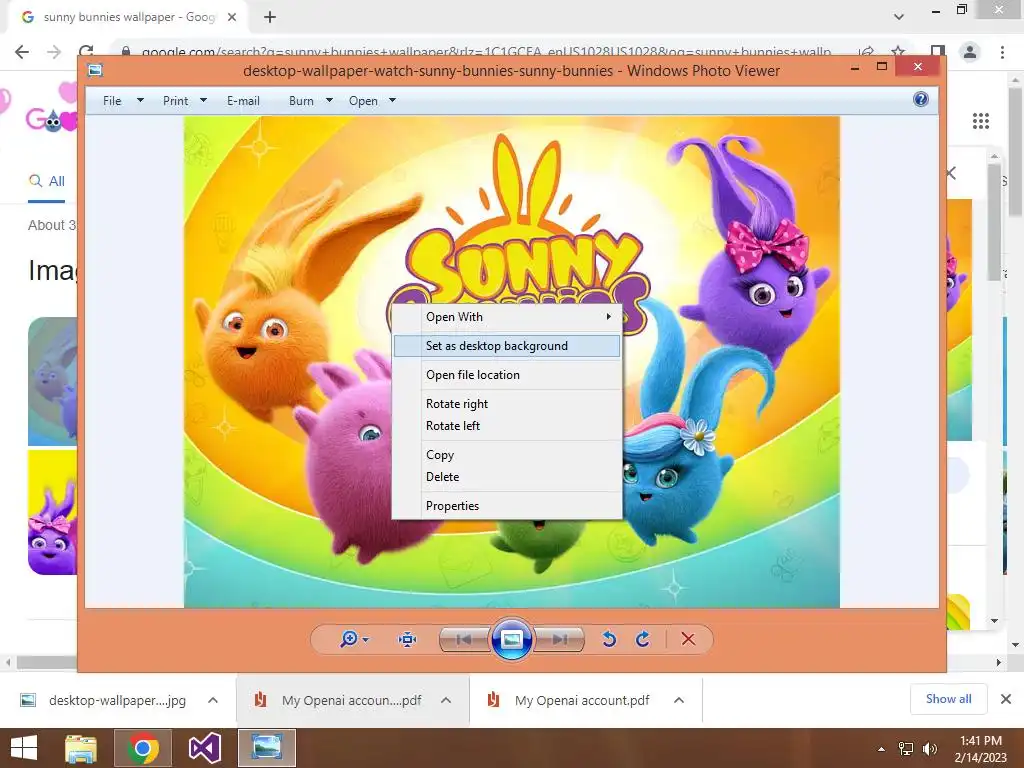Open the Open With submenu
Screen dimensions: 1024x768
506,317
